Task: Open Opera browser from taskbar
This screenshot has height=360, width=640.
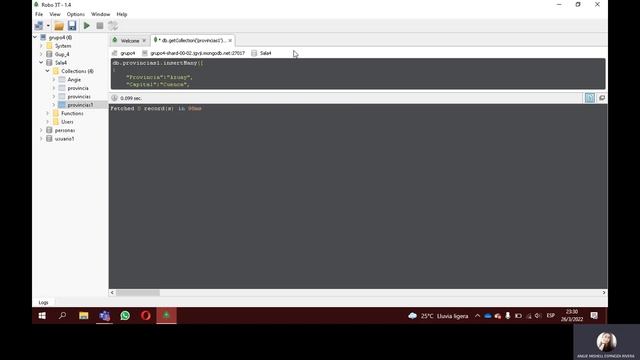Action: [146, 316]
